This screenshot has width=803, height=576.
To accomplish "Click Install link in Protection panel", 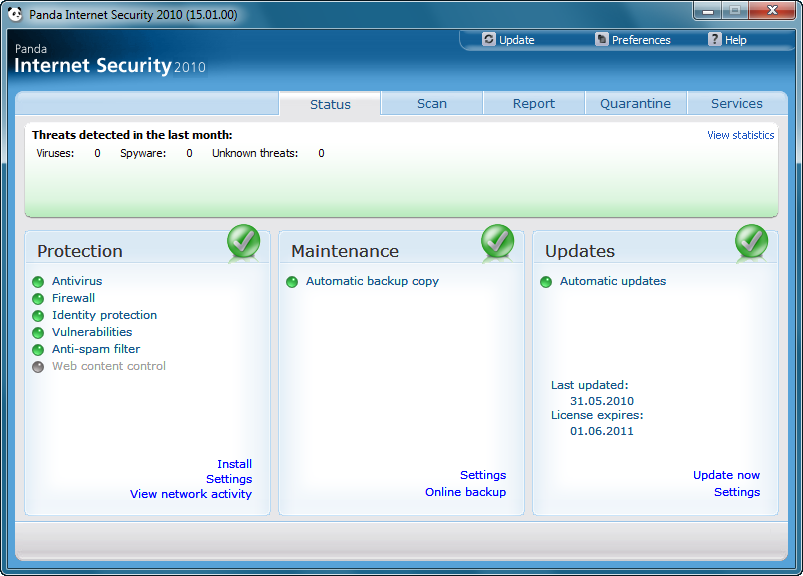I will tap(234, 464).
